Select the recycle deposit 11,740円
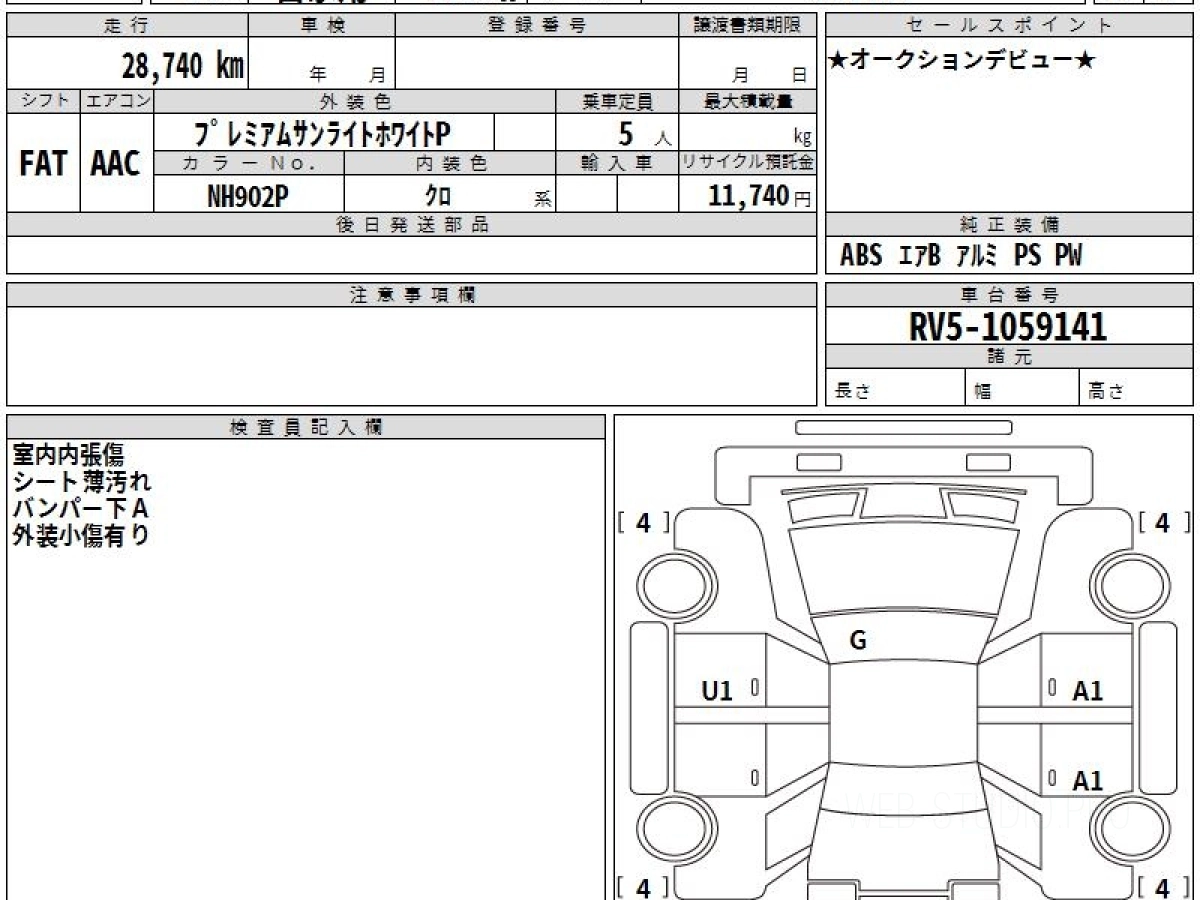Image resolution: width=1200 pixels, height=900 pixels. click(x=760, y=196)
